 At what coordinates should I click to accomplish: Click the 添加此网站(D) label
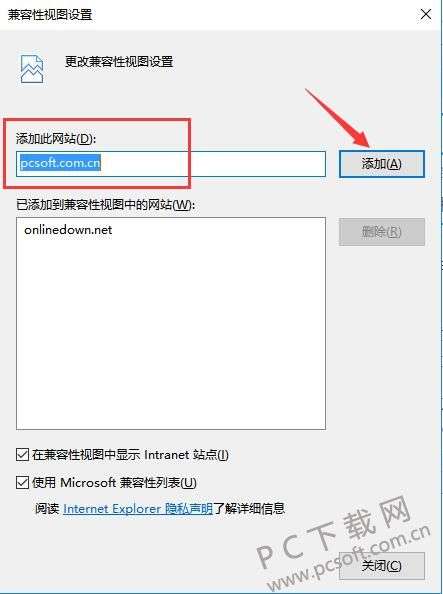56,139
